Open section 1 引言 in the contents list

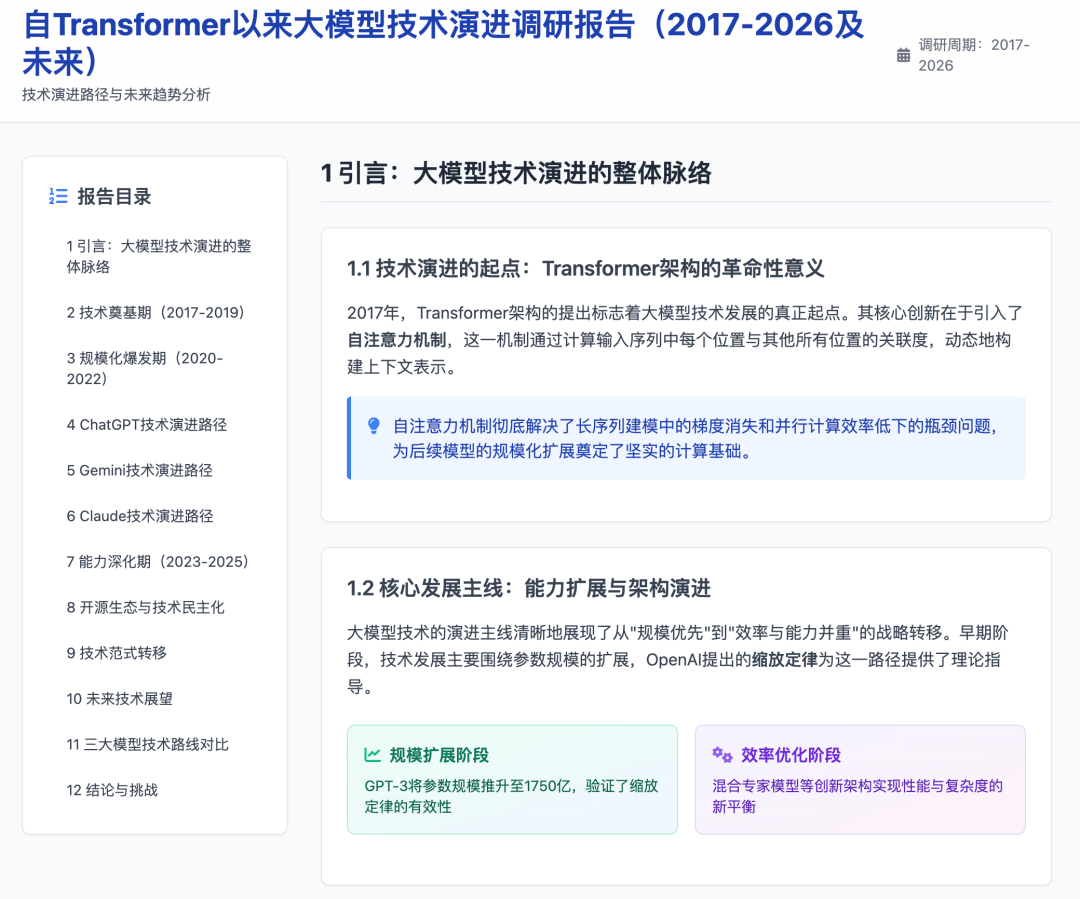158,257
